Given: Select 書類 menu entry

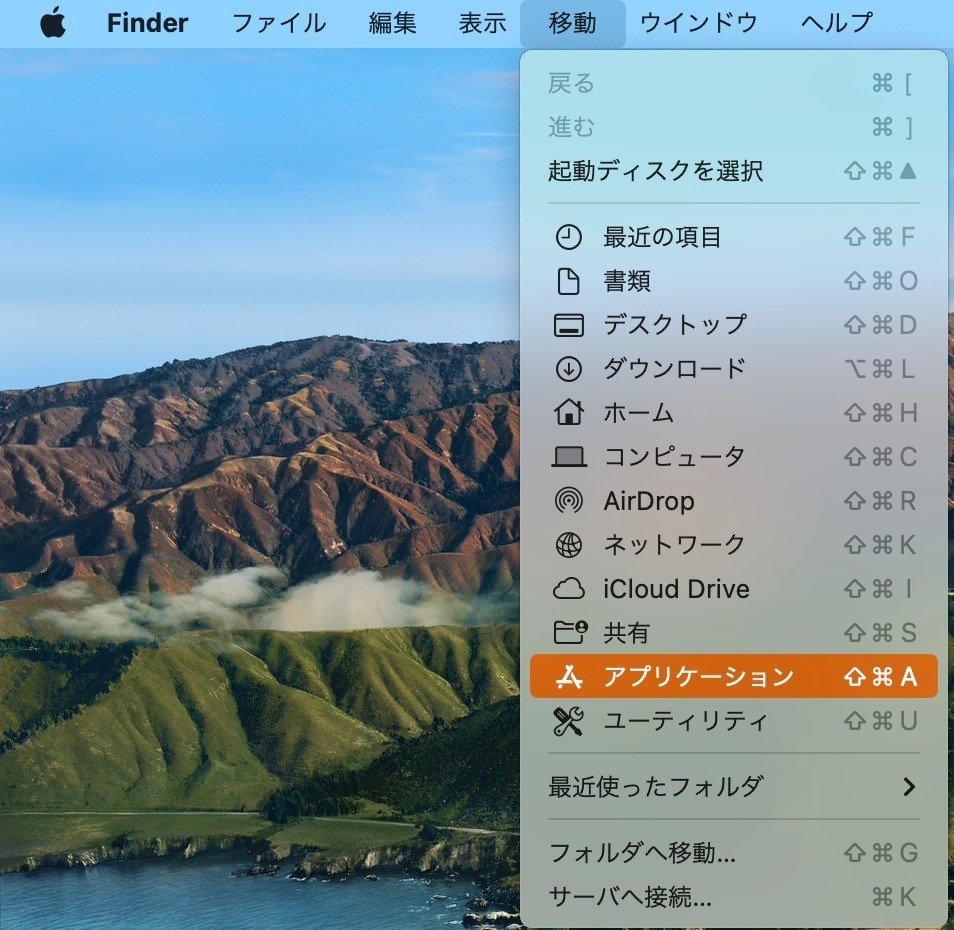Looking at the screenshot, I should coord(733,281).
